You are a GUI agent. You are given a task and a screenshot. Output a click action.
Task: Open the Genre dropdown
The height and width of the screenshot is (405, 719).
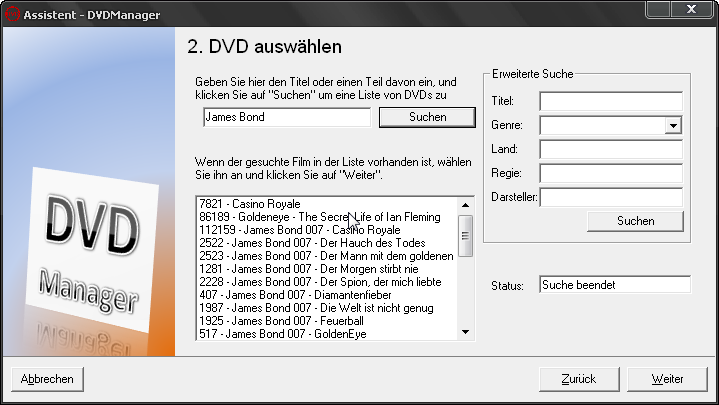(673, 125)
